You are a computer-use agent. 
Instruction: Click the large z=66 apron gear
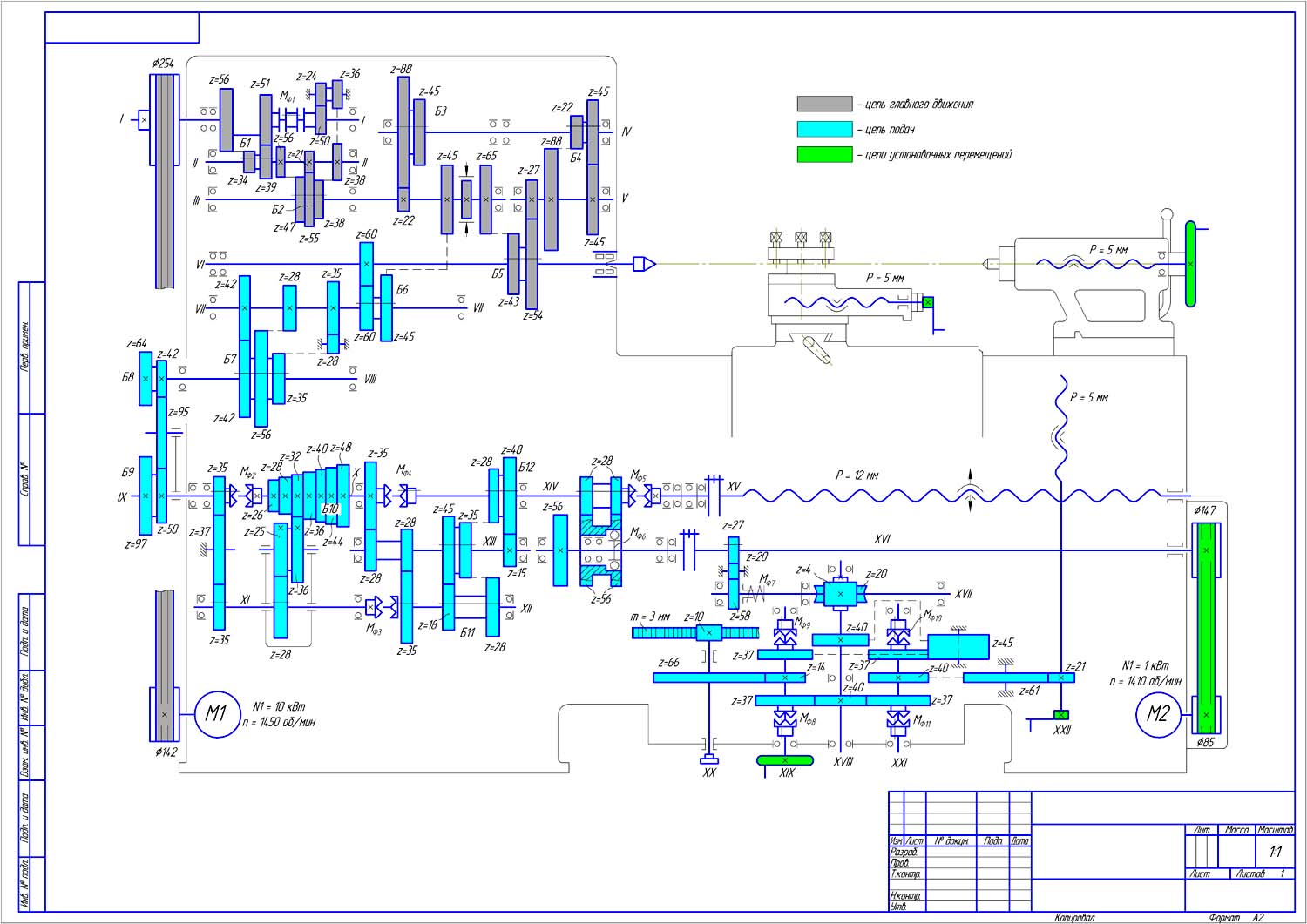point(710,678)
